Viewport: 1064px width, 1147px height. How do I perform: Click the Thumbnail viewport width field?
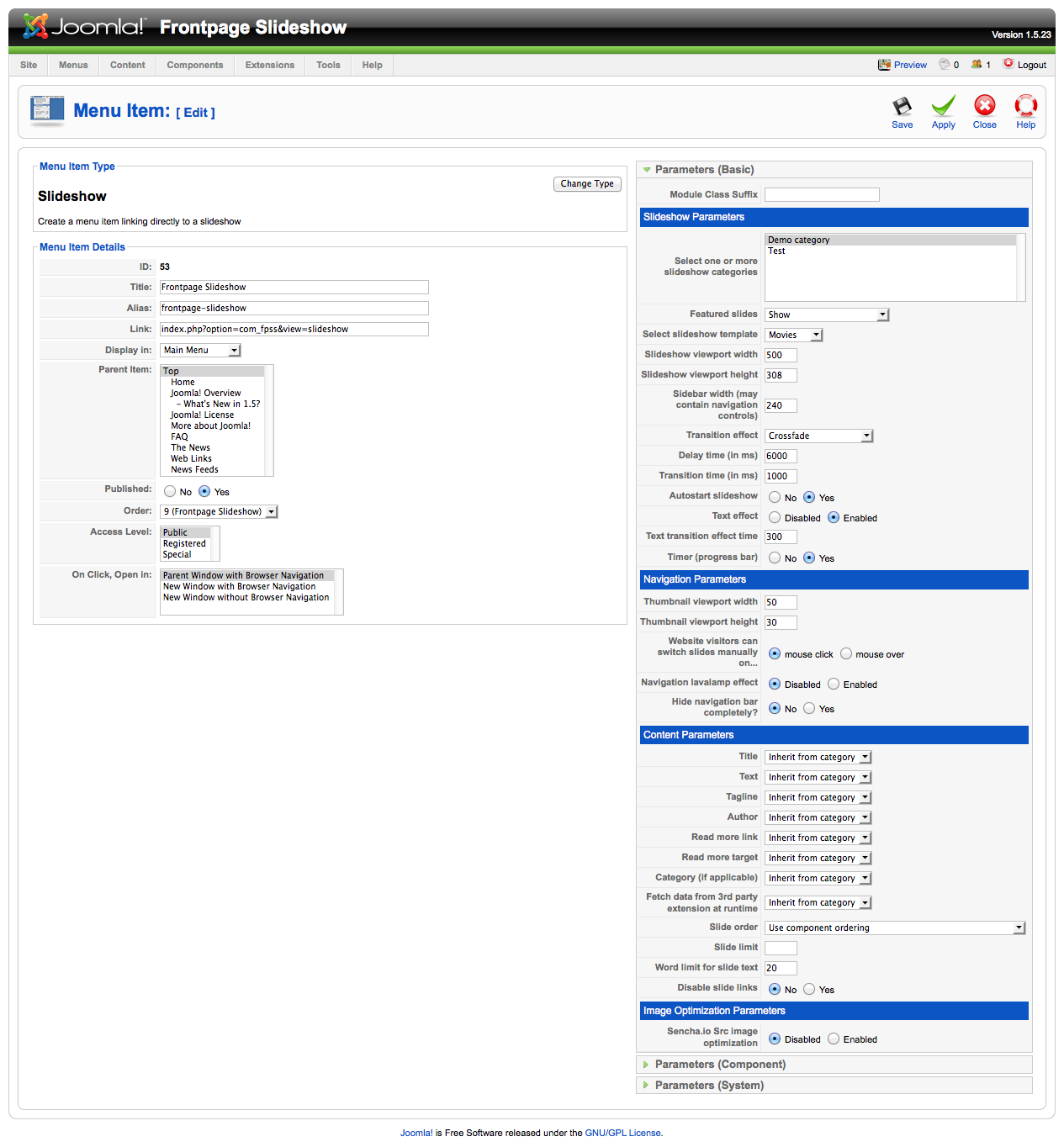(781, 603)
